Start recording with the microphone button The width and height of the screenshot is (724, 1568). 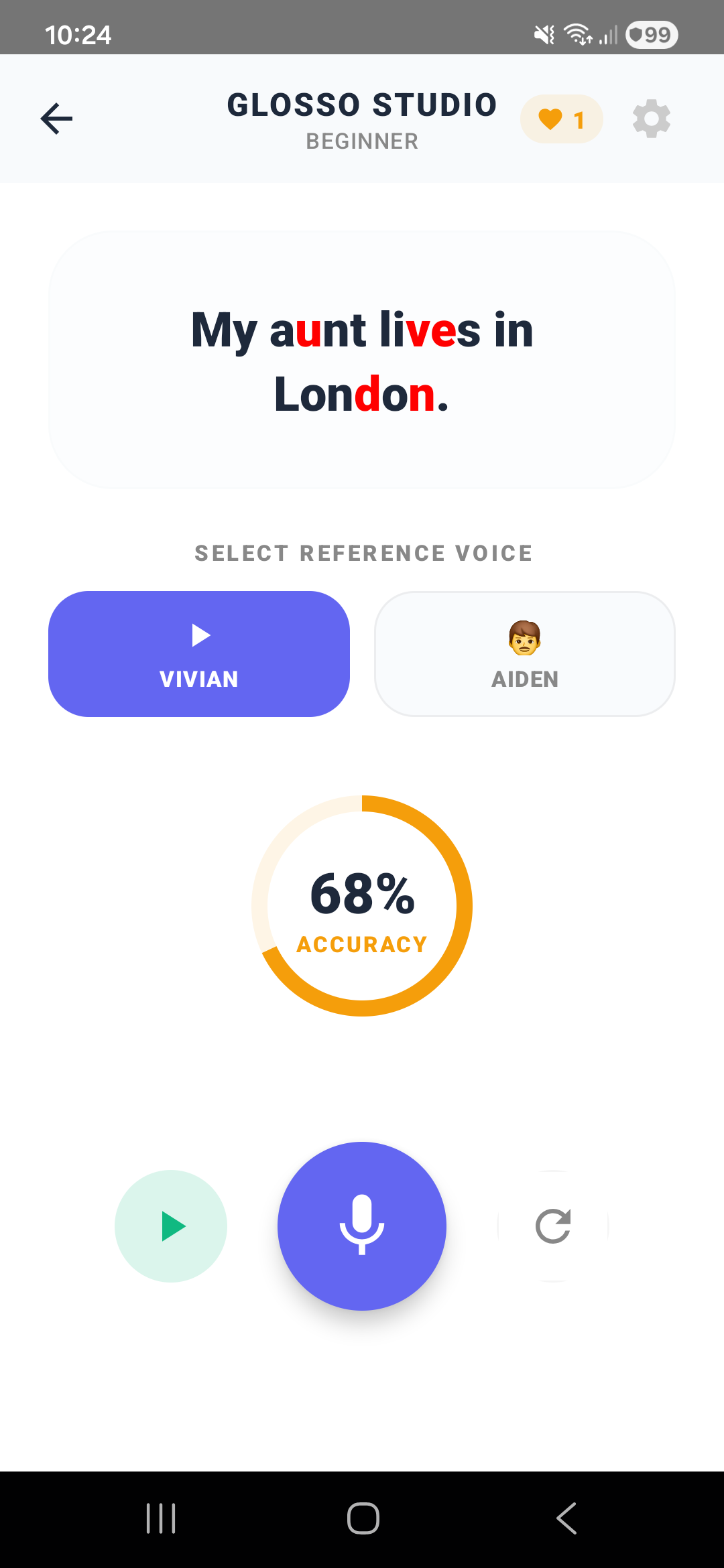point(362,1226)
